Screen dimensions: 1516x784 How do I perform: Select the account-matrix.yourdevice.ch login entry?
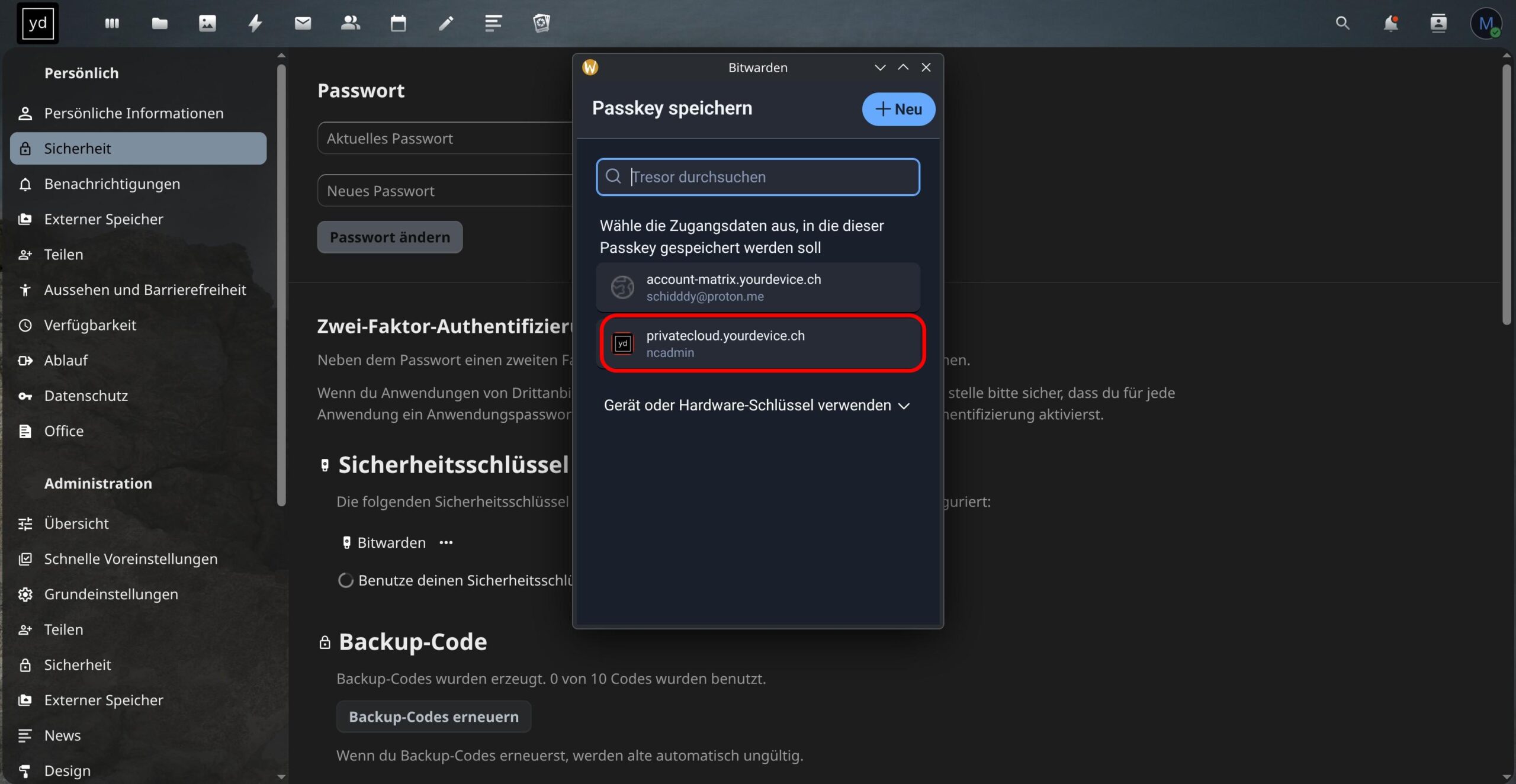click(757, 287)
